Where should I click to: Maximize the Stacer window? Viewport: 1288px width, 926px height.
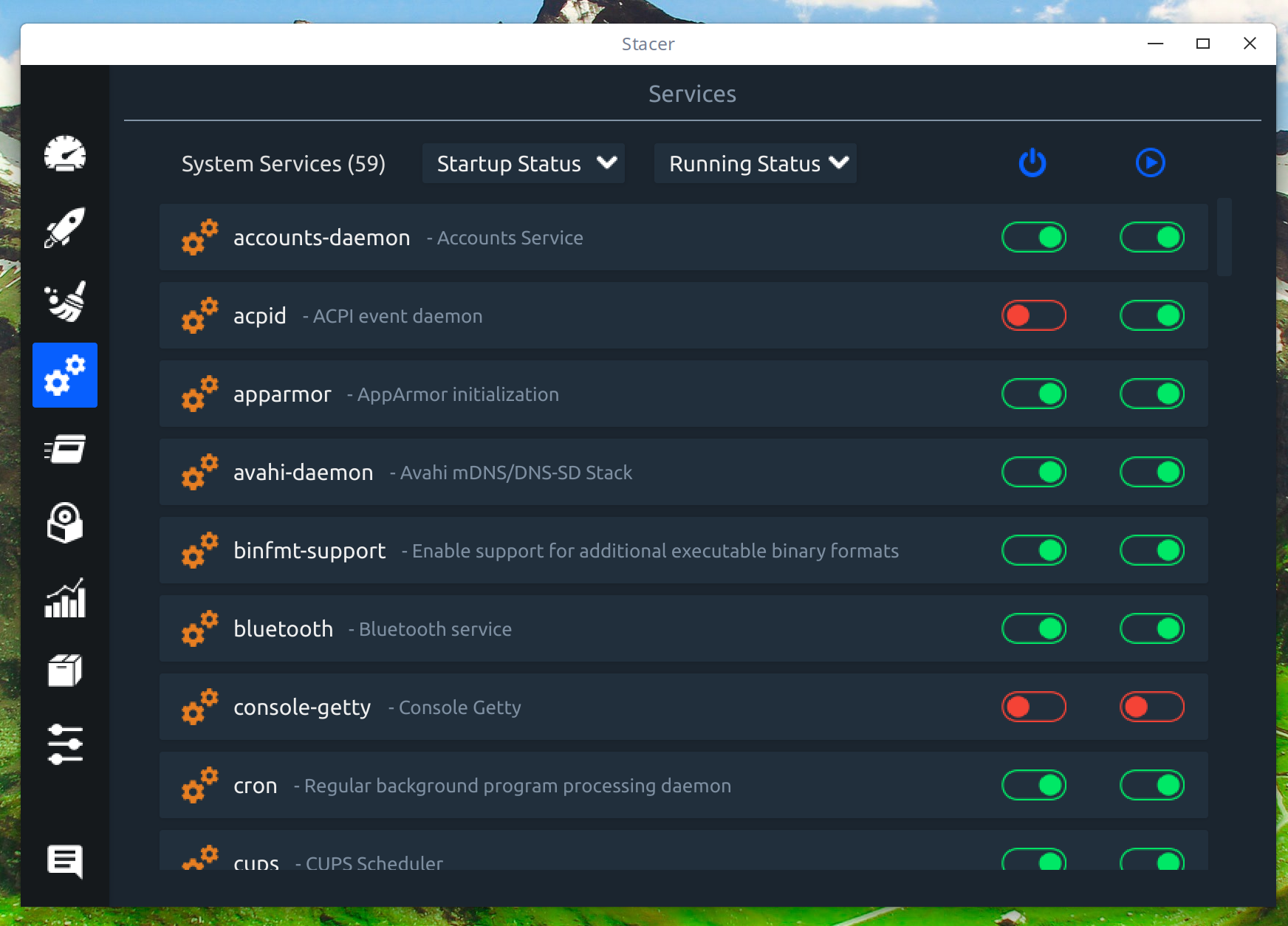coord(1203,44)
